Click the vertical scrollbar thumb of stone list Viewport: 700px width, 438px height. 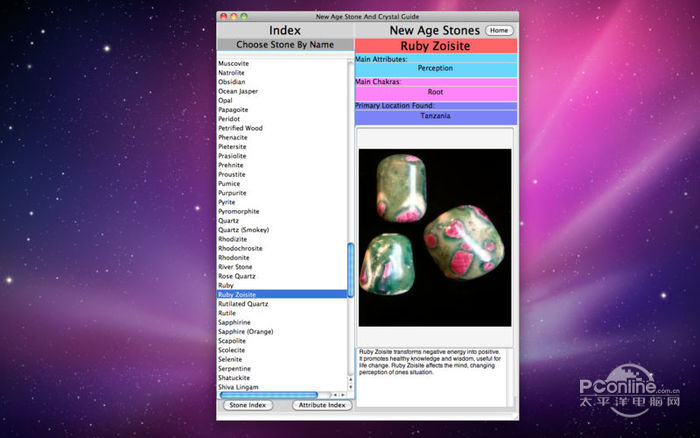350,270
